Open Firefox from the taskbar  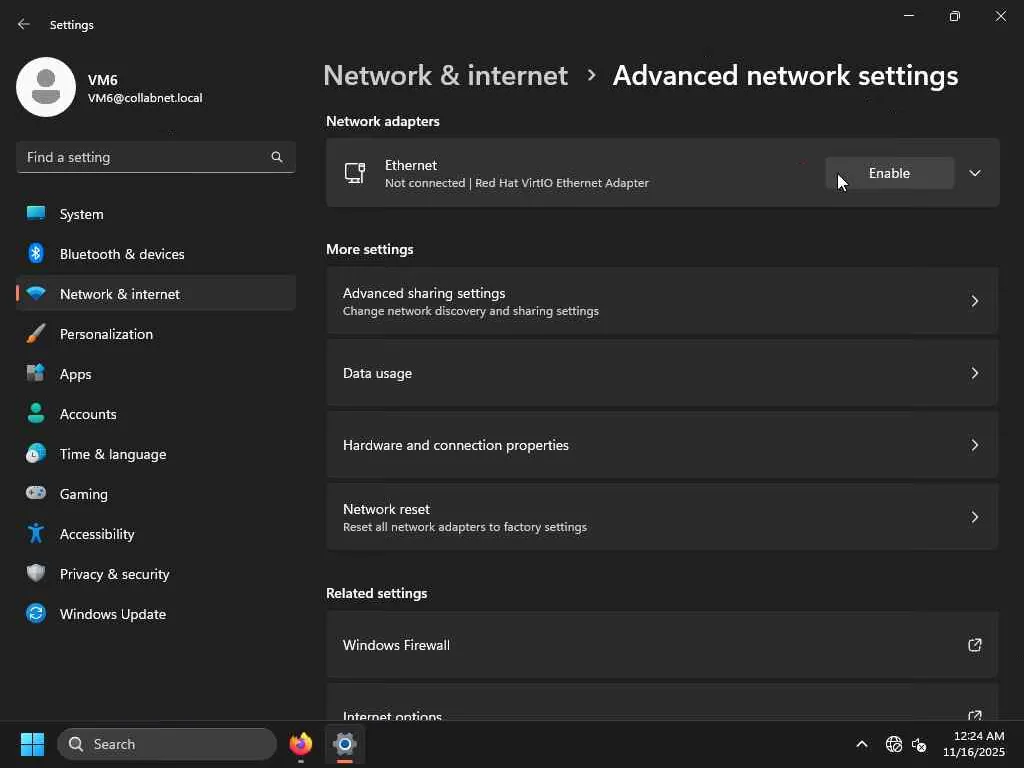click(300, 744)
